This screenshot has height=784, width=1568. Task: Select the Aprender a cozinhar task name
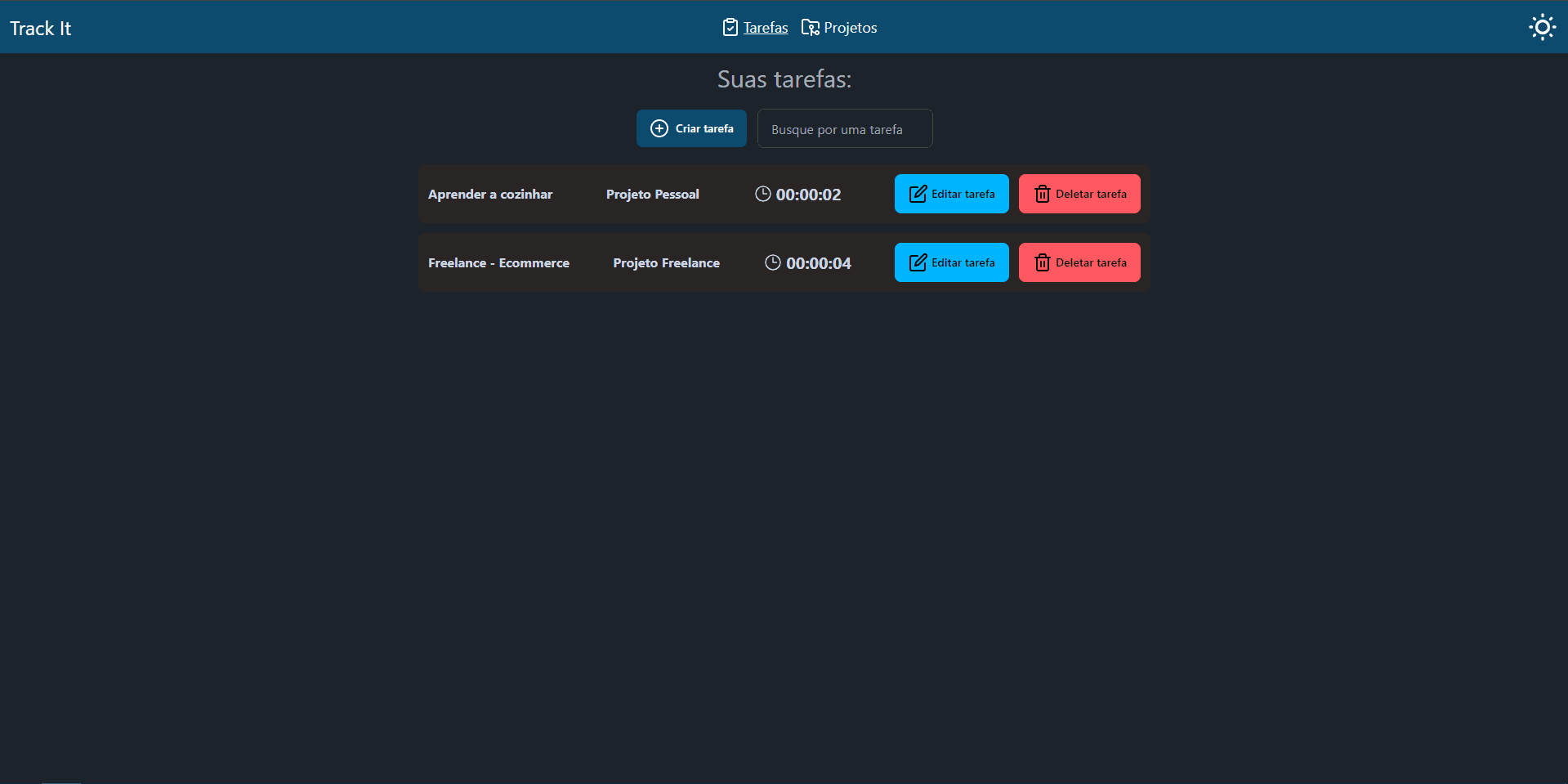pyautogui.click(x=490, y=195)
